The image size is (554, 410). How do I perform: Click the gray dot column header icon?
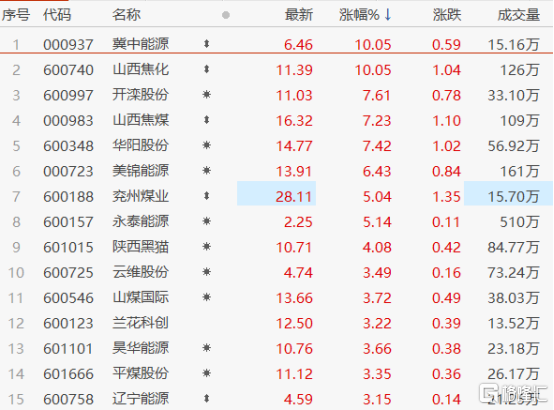[x=226, y=15]
